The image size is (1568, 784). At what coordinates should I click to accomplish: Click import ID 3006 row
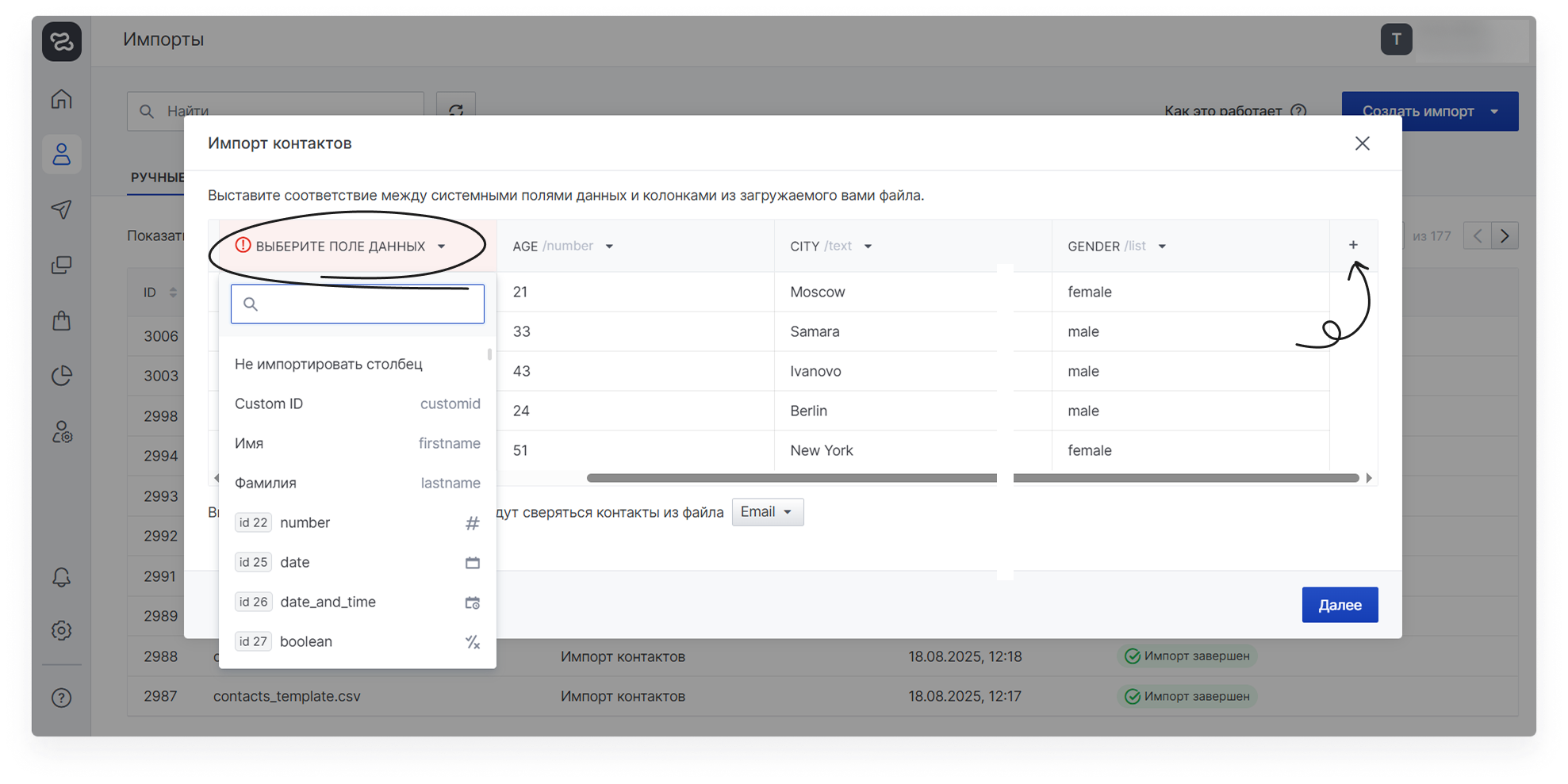point(161,336)
